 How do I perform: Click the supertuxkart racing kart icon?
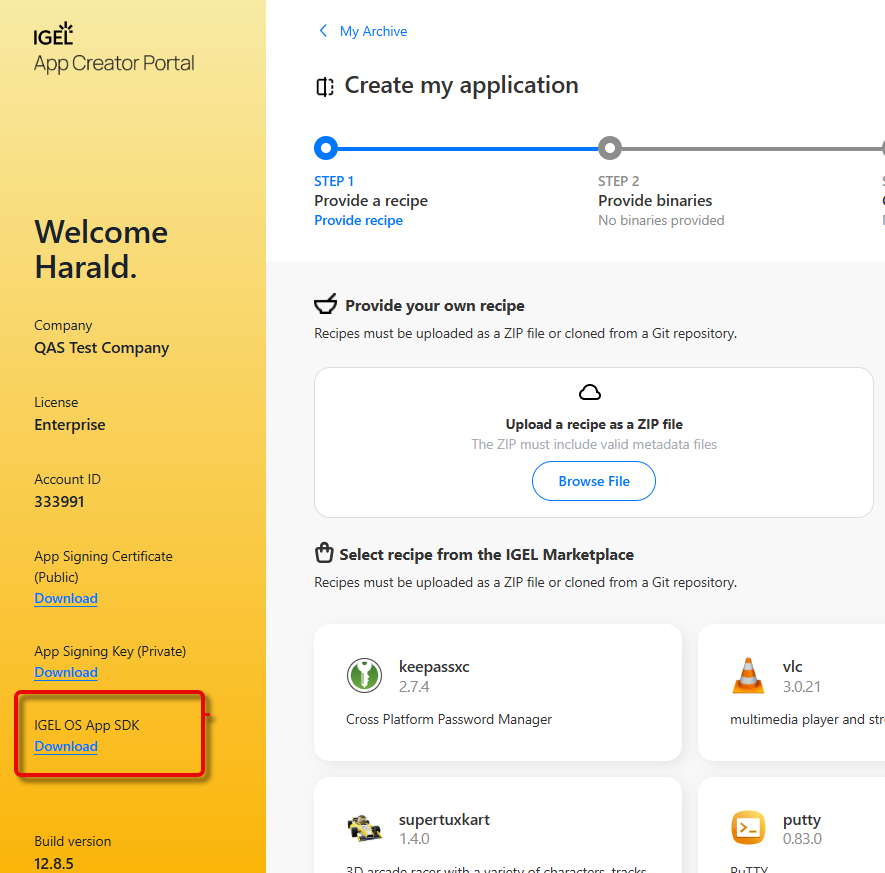pos(364,828)
